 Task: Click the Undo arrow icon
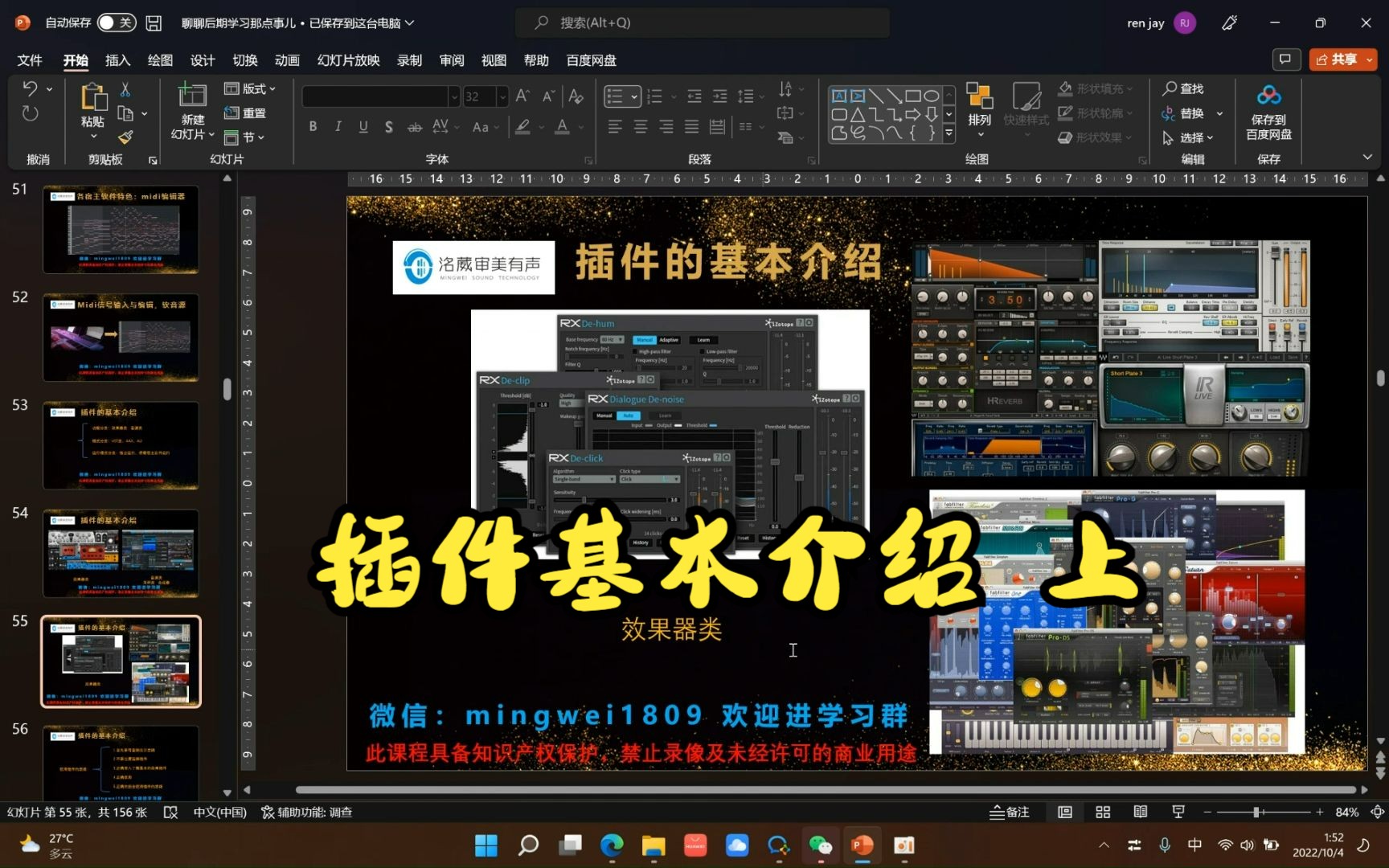(31, 88)
